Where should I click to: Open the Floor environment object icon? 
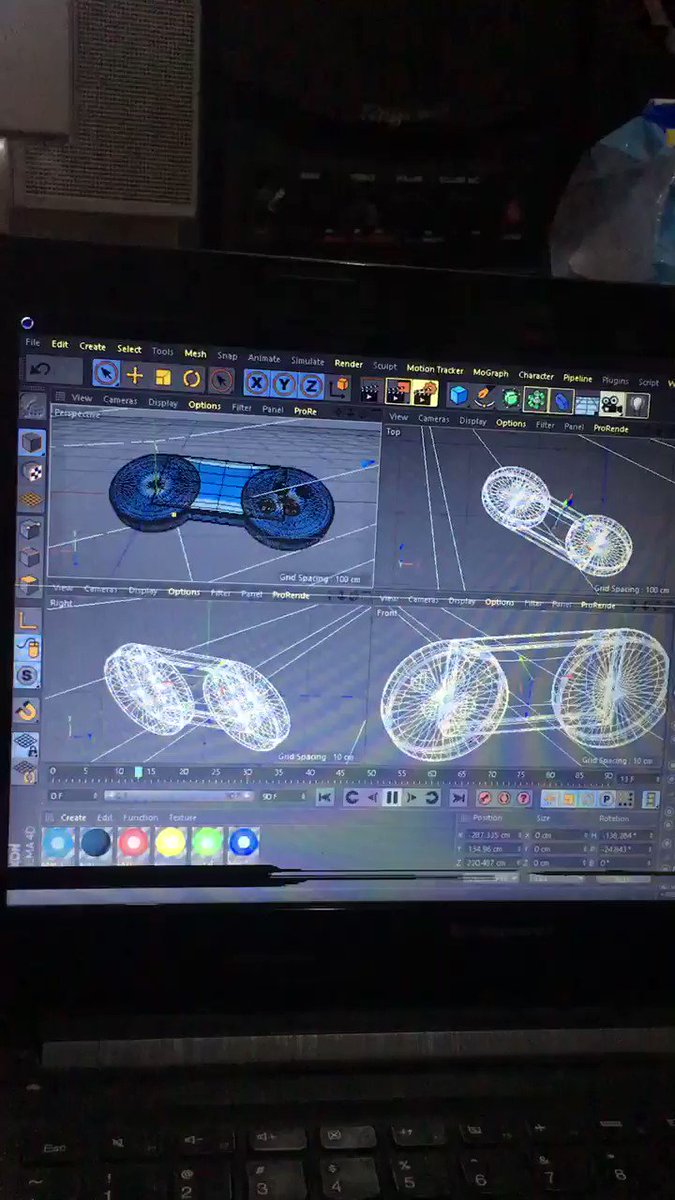587,403
